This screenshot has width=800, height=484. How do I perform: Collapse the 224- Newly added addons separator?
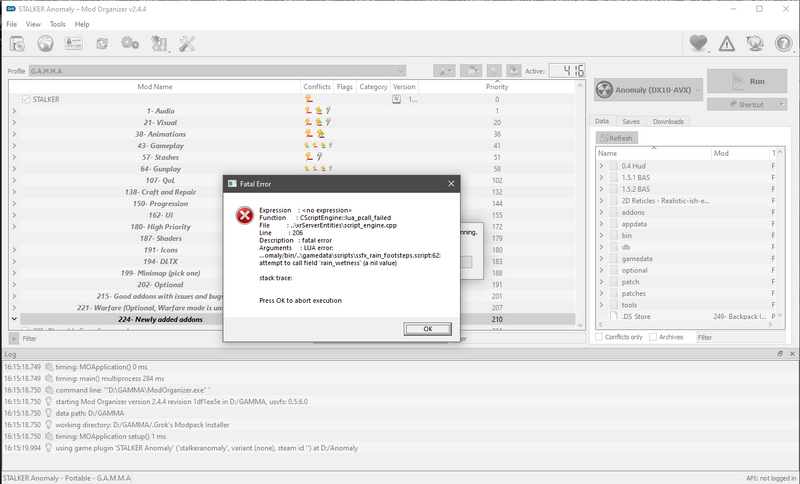pyautogui.click(x=14, y=319)
